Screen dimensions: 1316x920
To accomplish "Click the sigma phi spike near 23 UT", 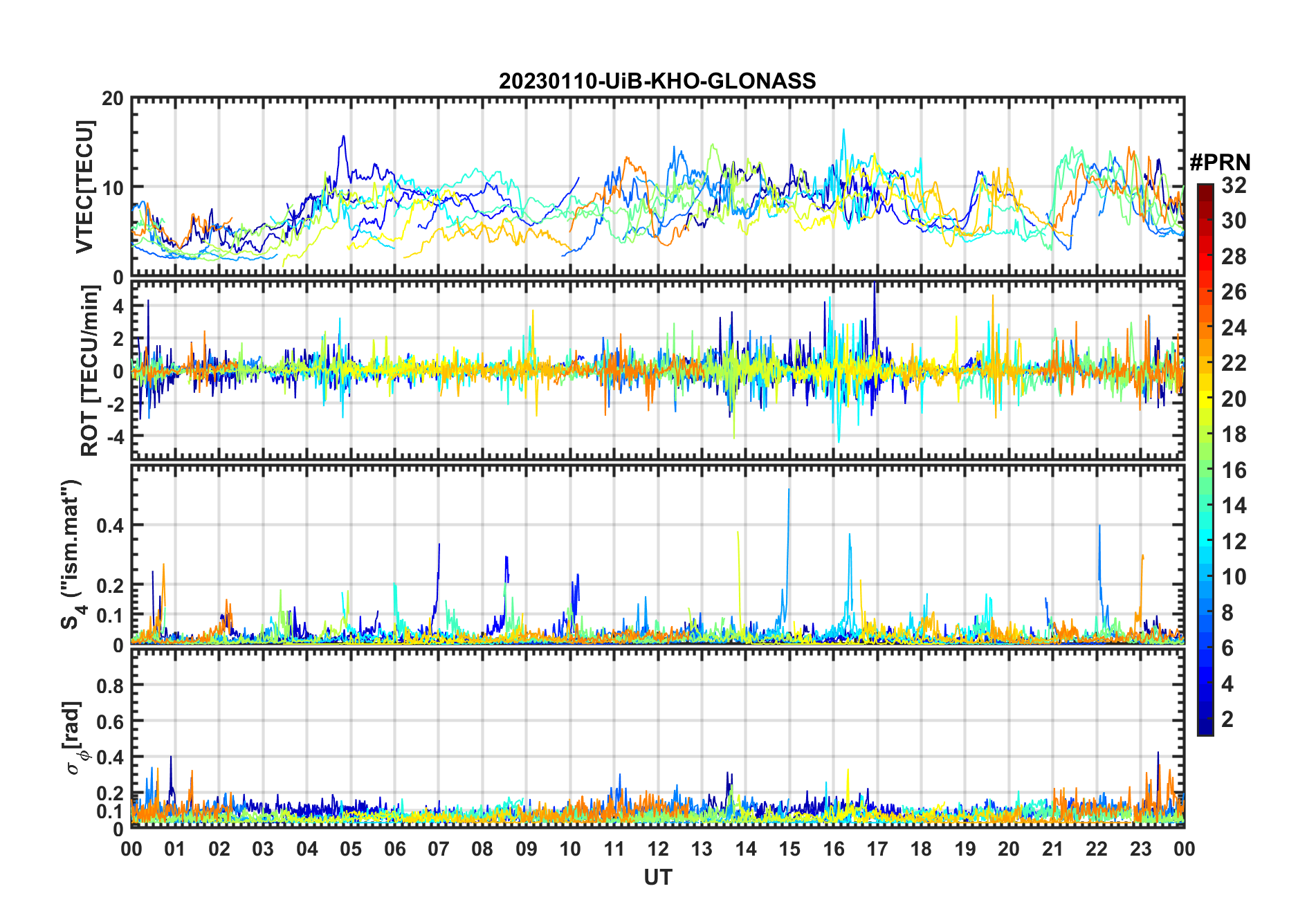I will 1158,753.
